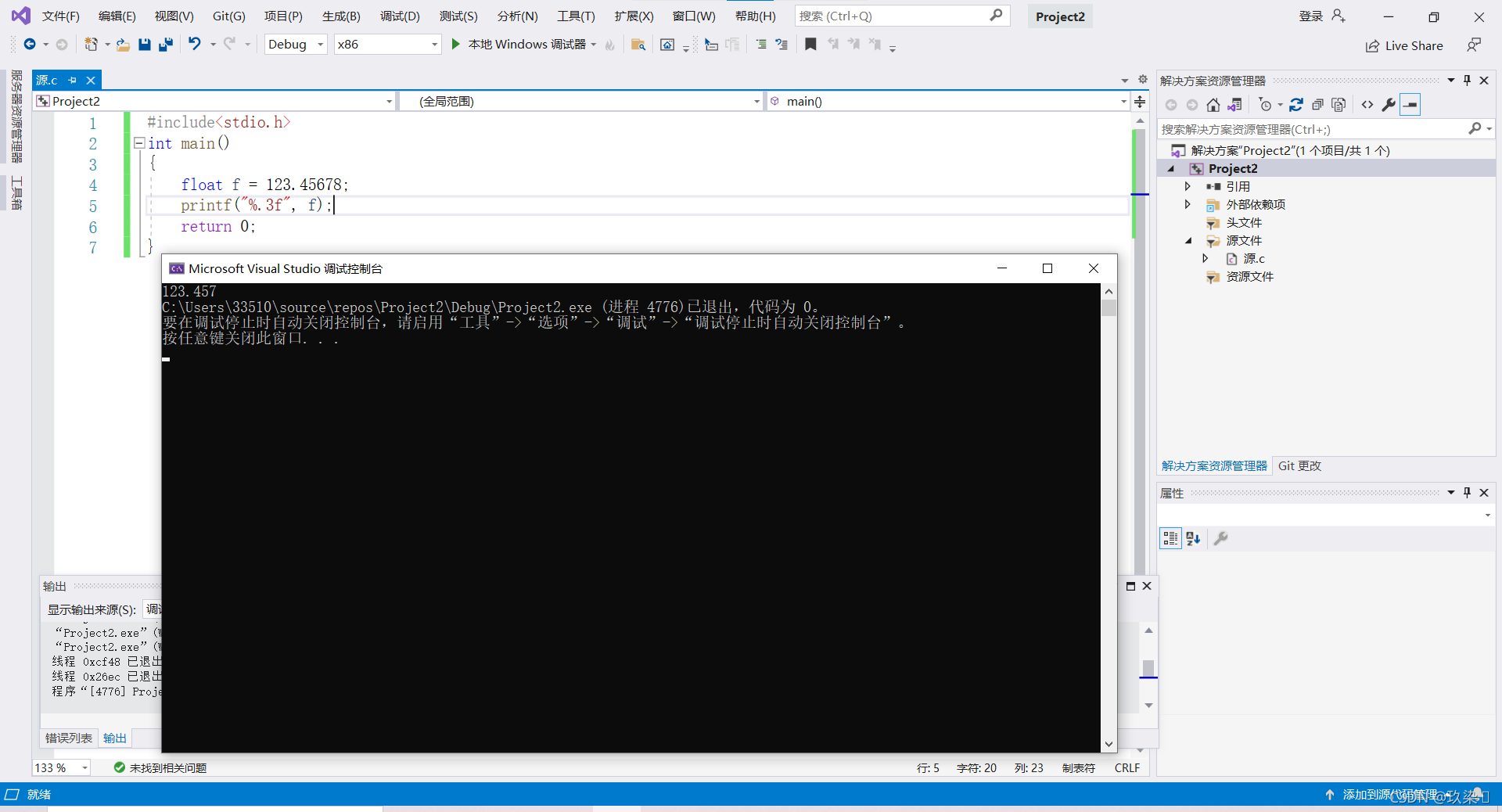Image resolution: width=1502 pixels, height=812 pixels.
Task: Collapse the 源文件 folder node
Action: pyautogui.click(x=1188, y=241)
